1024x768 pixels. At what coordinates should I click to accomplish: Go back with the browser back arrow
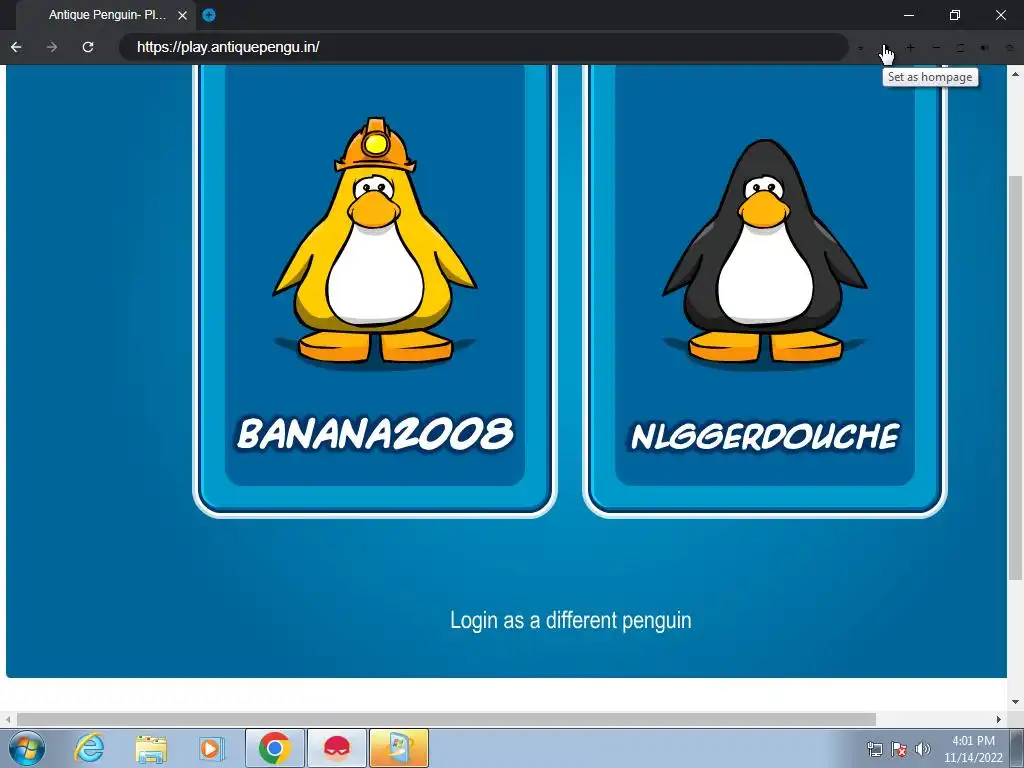16,47
